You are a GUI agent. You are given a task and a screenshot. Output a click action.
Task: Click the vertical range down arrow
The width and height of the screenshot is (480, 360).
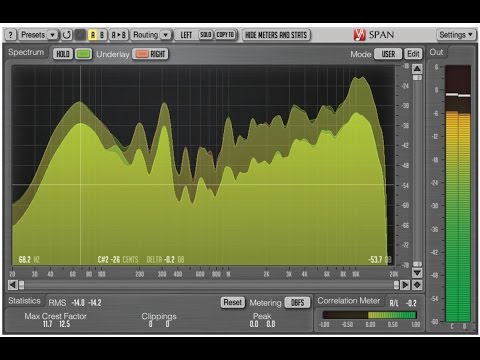tap(417, 273)
